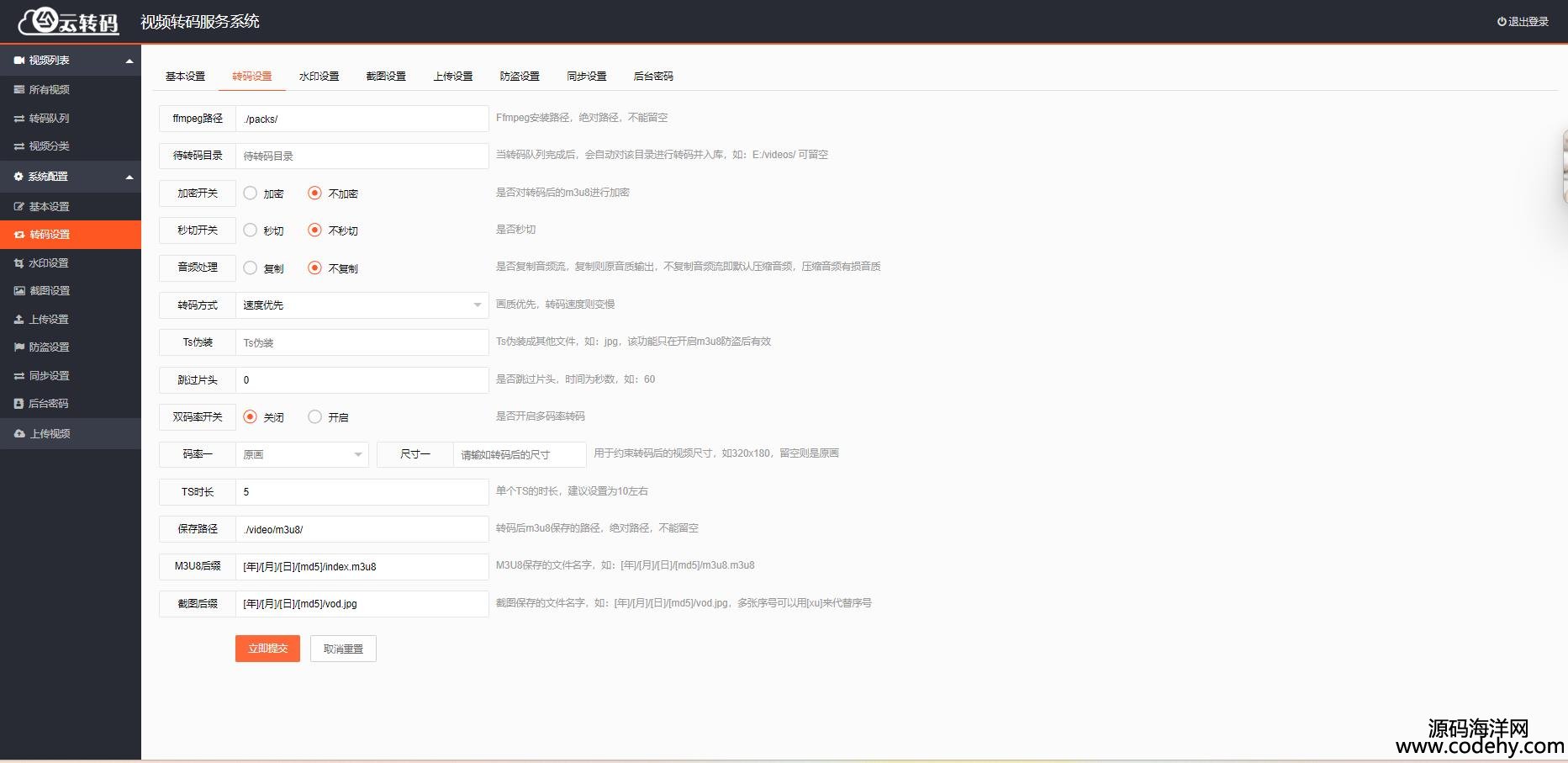
Task: Open the 码率一 dropdown showing 原画
Action: (x=302, y=455)
